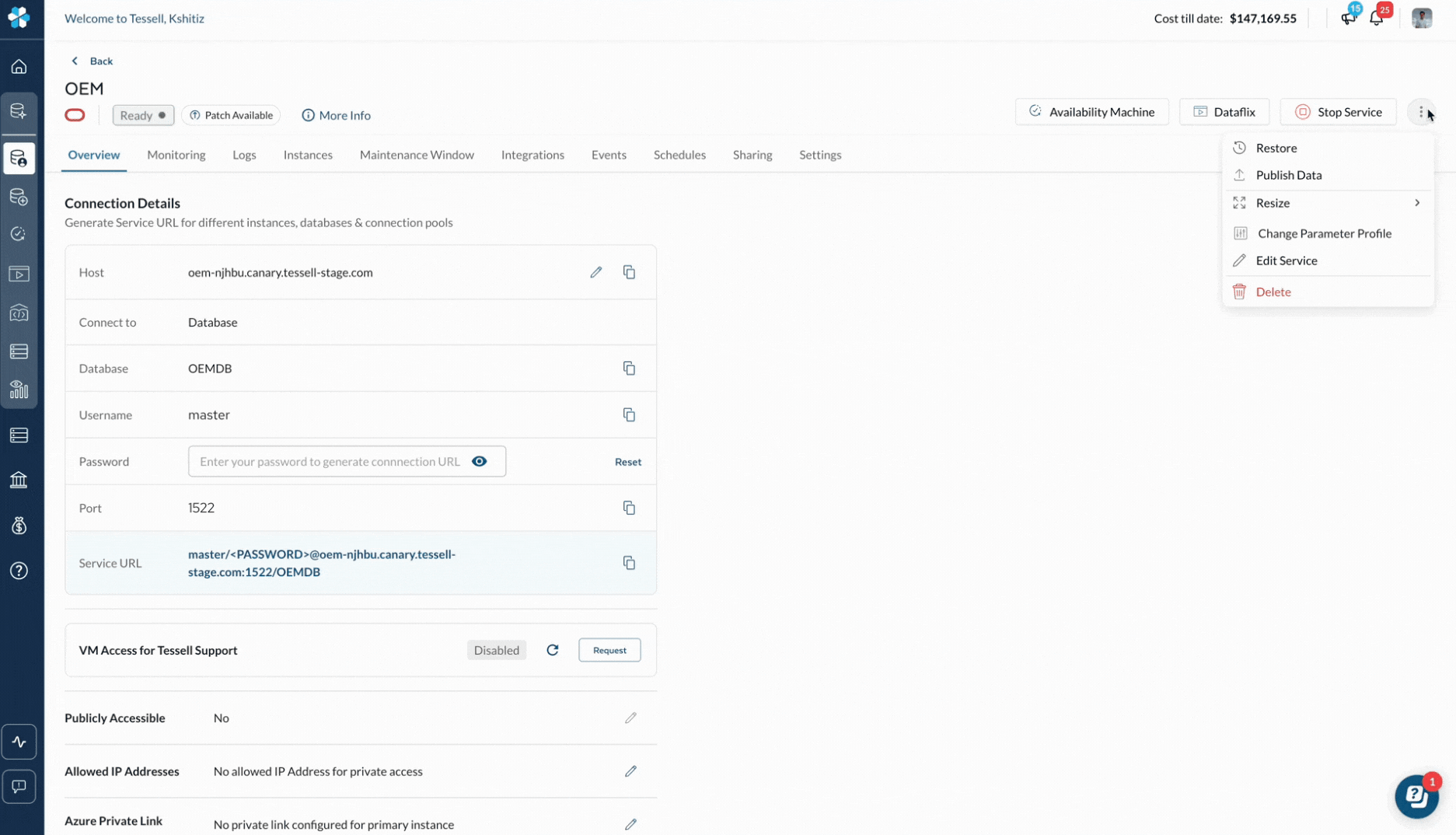
Task: Switch to the Monitoring tab
Action: click(176, 155)
